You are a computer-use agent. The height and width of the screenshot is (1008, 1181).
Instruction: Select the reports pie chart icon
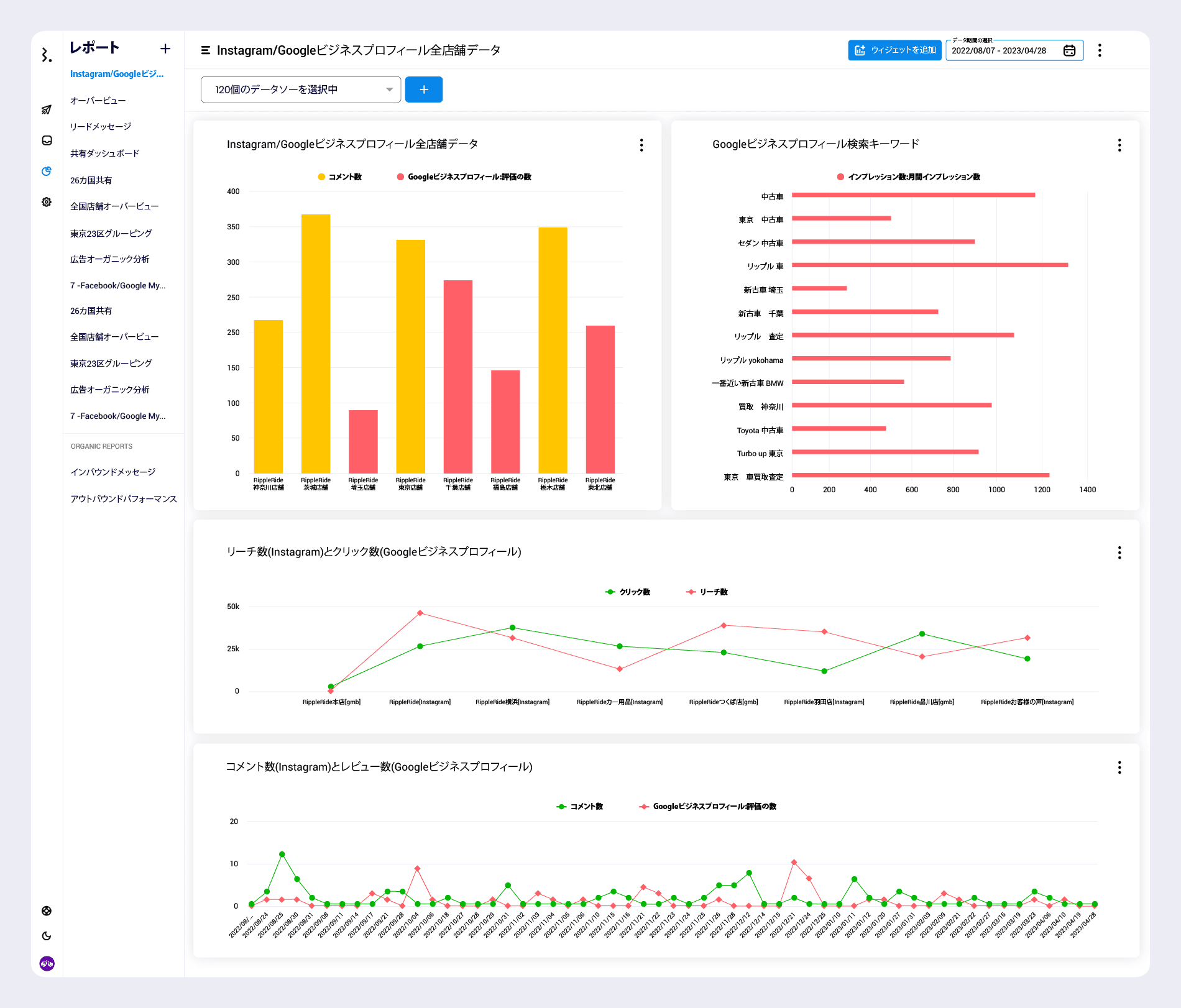click(x=47, y=172)
